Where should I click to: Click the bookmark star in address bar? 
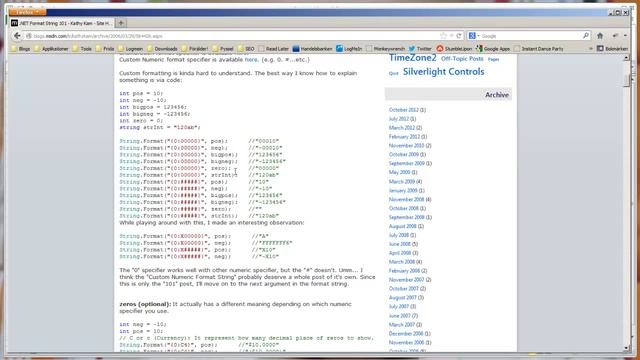[x=443, y=36]
